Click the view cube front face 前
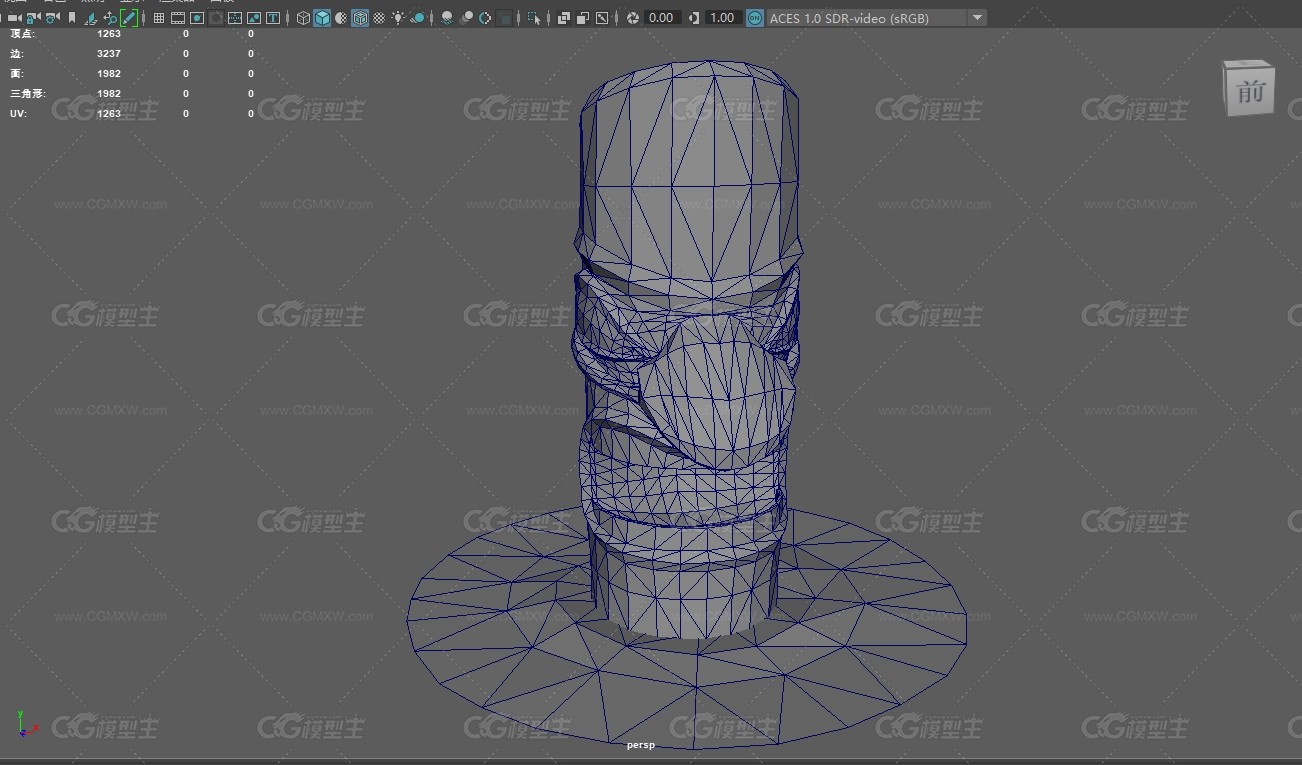Viewport: 1302px width, 765px height. 1249,92
